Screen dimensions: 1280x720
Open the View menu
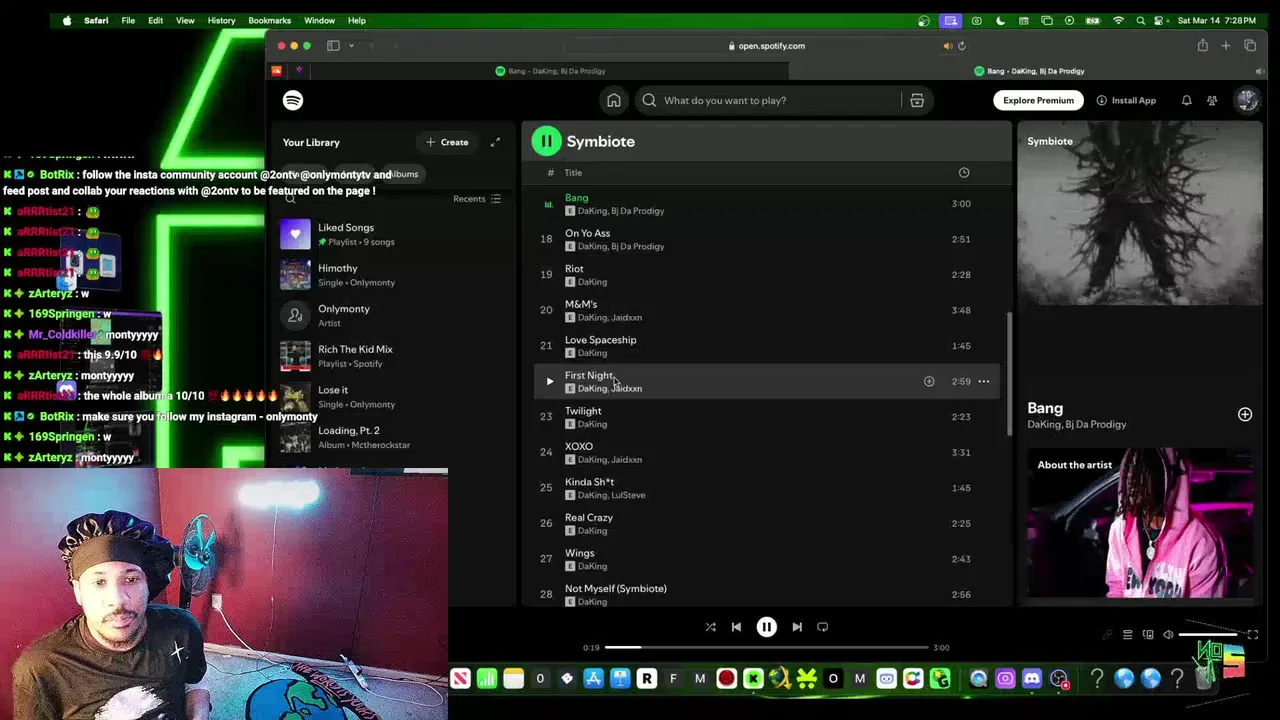pos(185,20)
